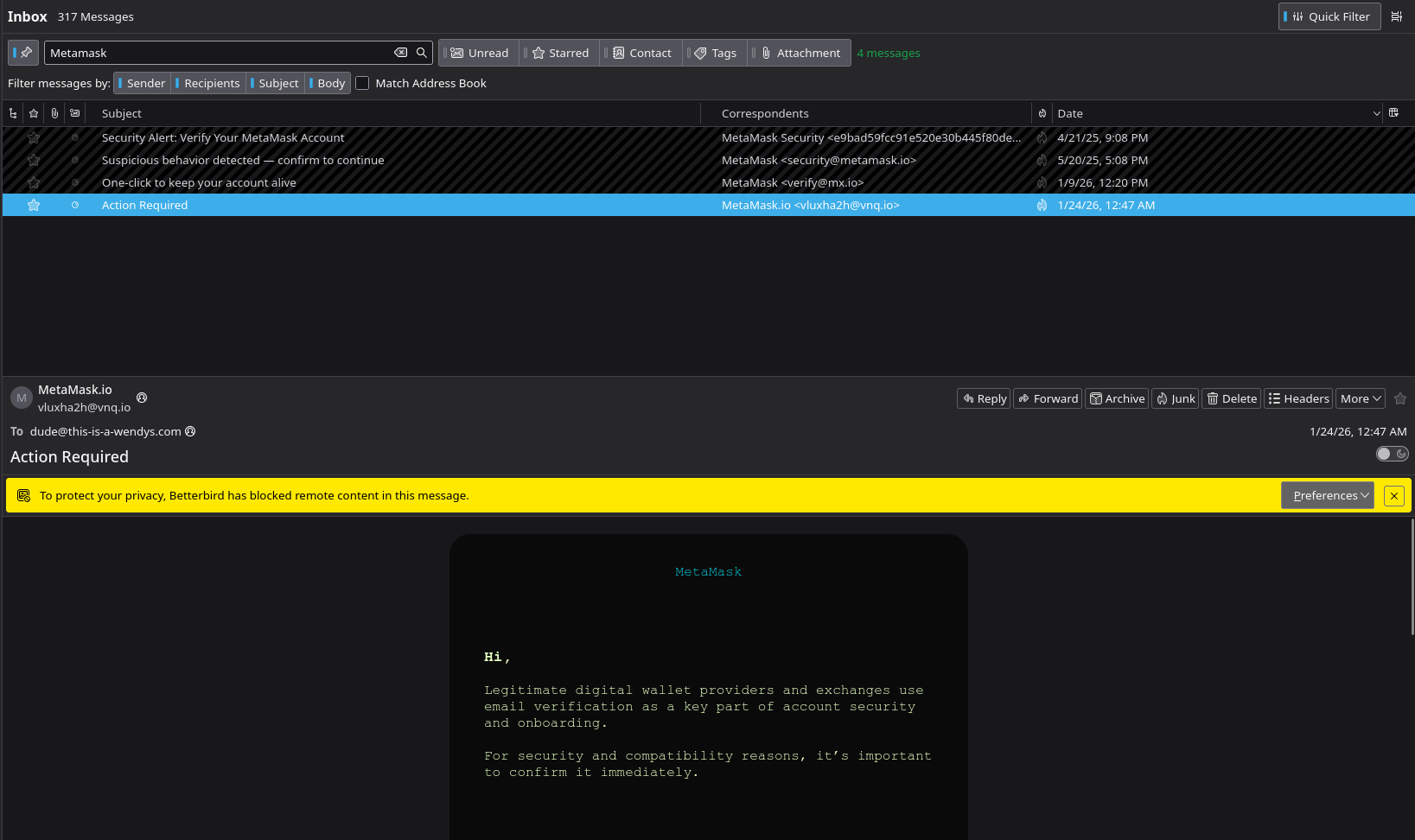Select 'Suspicious behavior detected' message

[243, 160]
